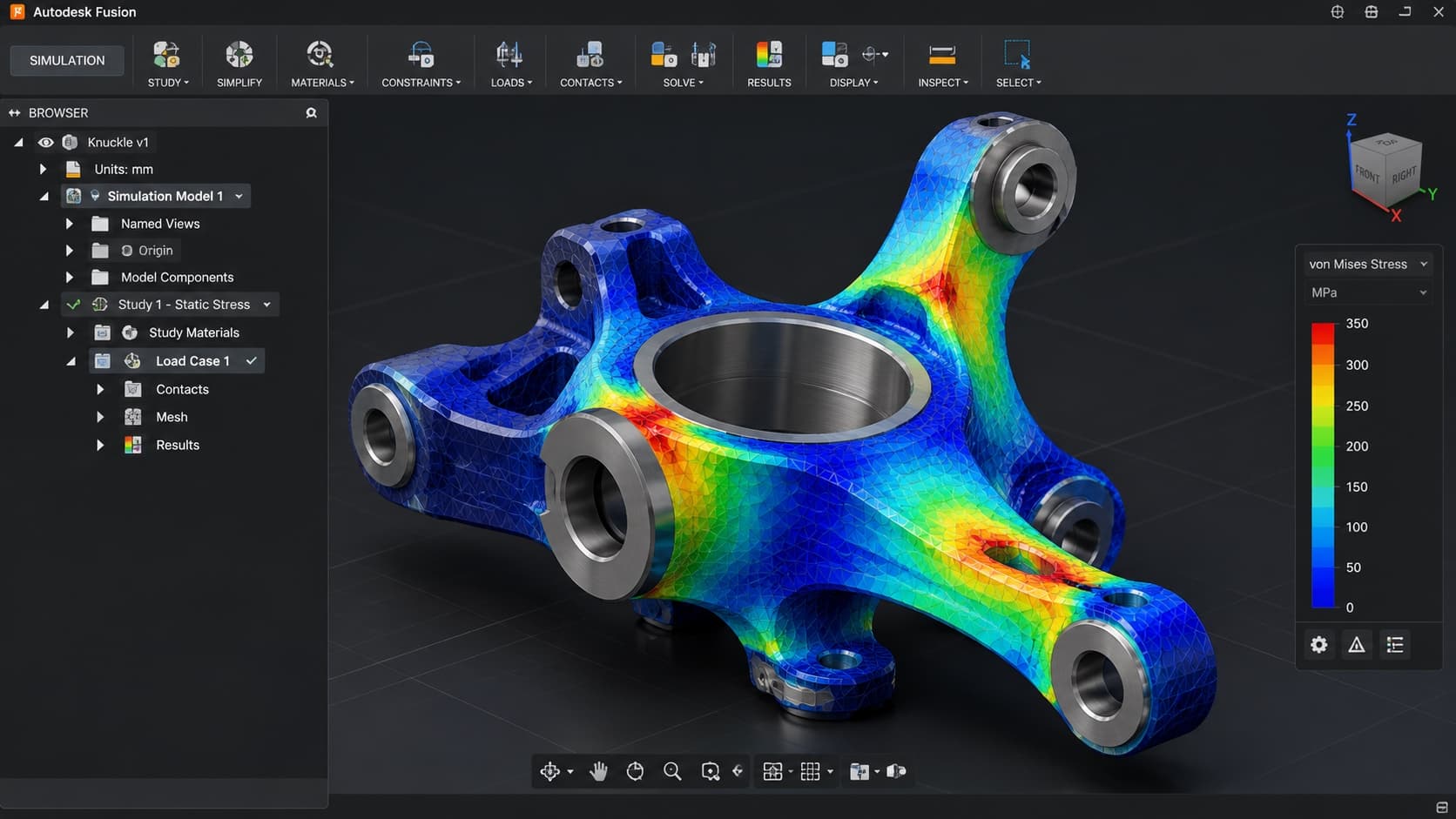The image size is (1456, 819).
Task: Open the SOLVE menu label
Action: point(684,83)
